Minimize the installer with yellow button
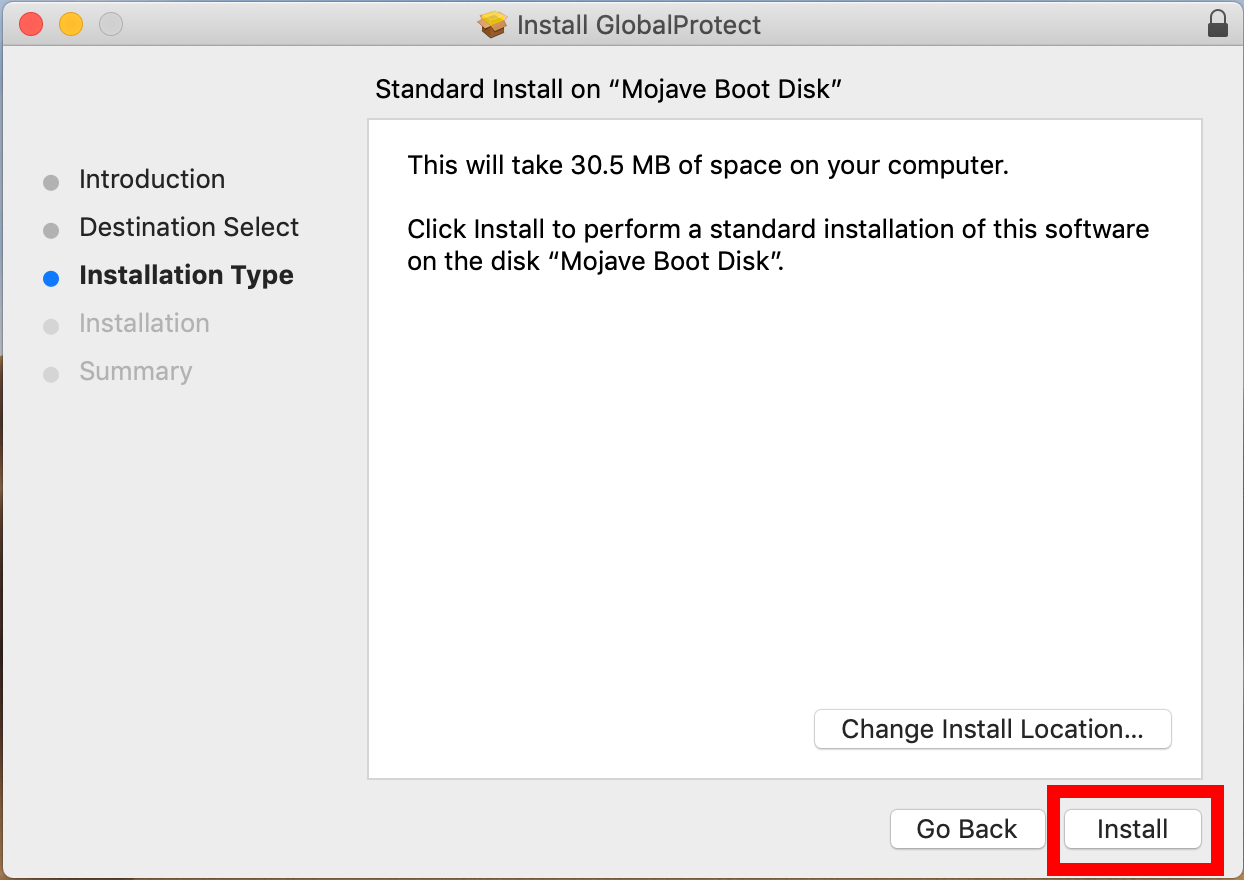 tap(71, 24)
